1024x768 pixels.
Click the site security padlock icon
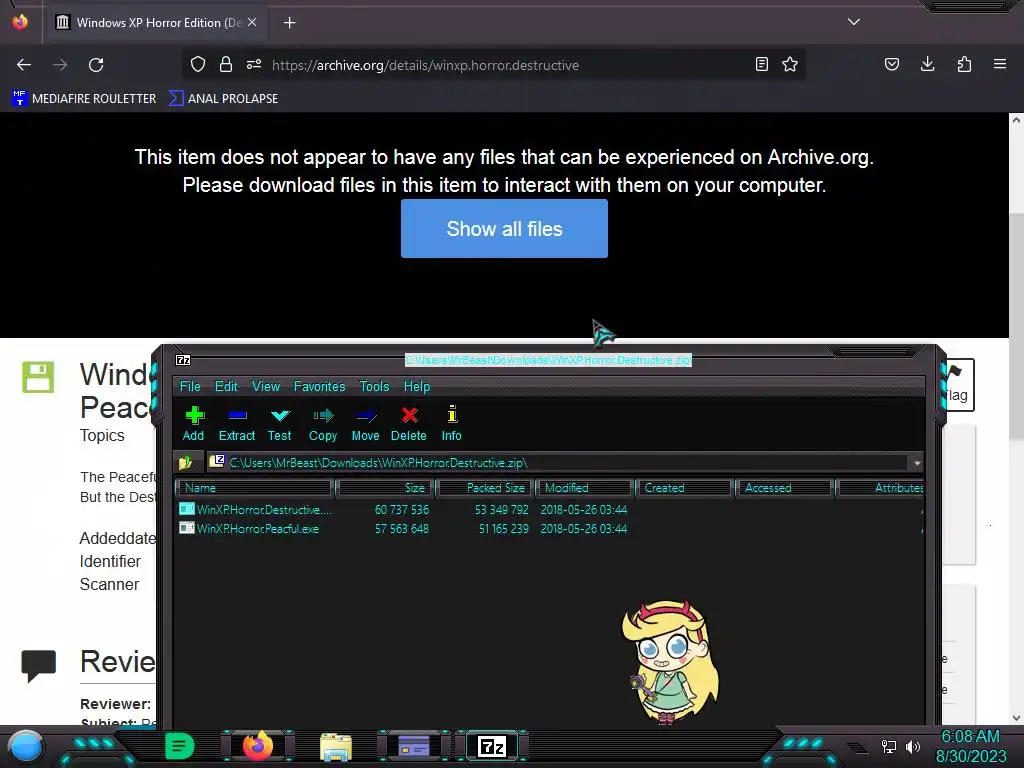coord(226,64)
